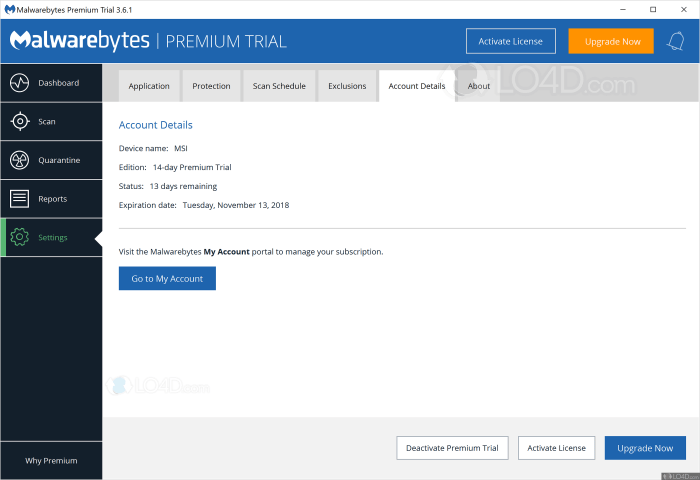Click Deactivate Premium Trial button
The image size is (700, 480).
tap(452, 448)
